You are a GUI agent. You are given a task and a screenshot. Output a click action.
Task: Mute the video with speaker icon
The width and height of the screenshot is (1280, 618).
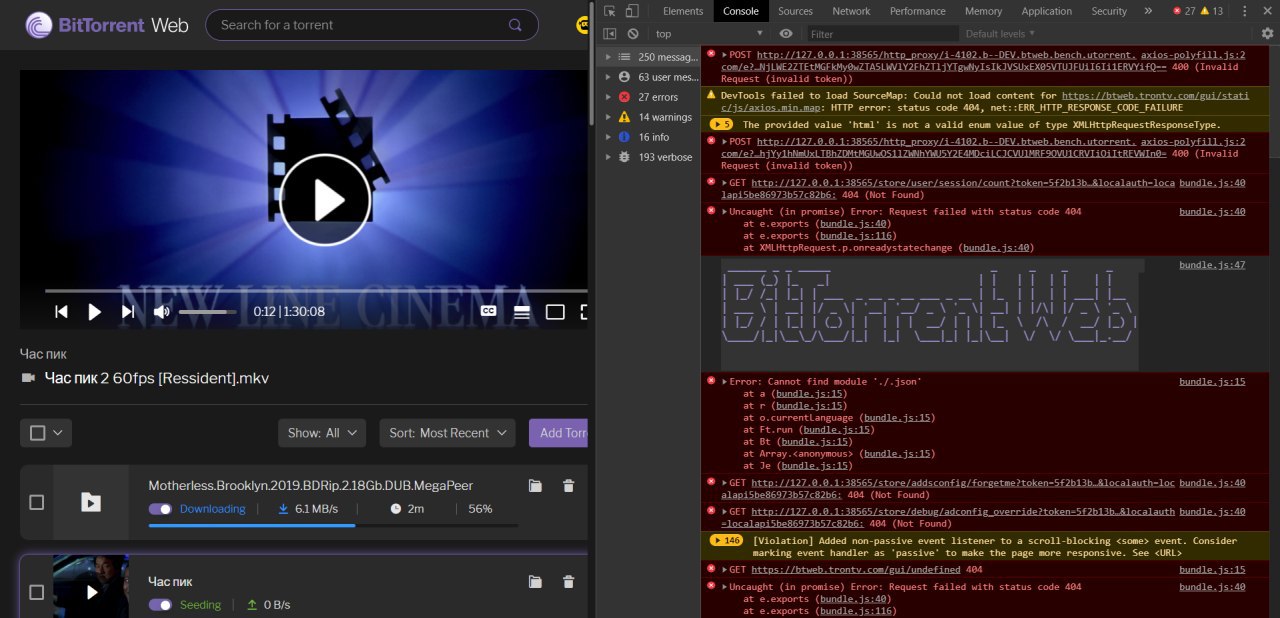pyautogui.click(x=161, y=312)
